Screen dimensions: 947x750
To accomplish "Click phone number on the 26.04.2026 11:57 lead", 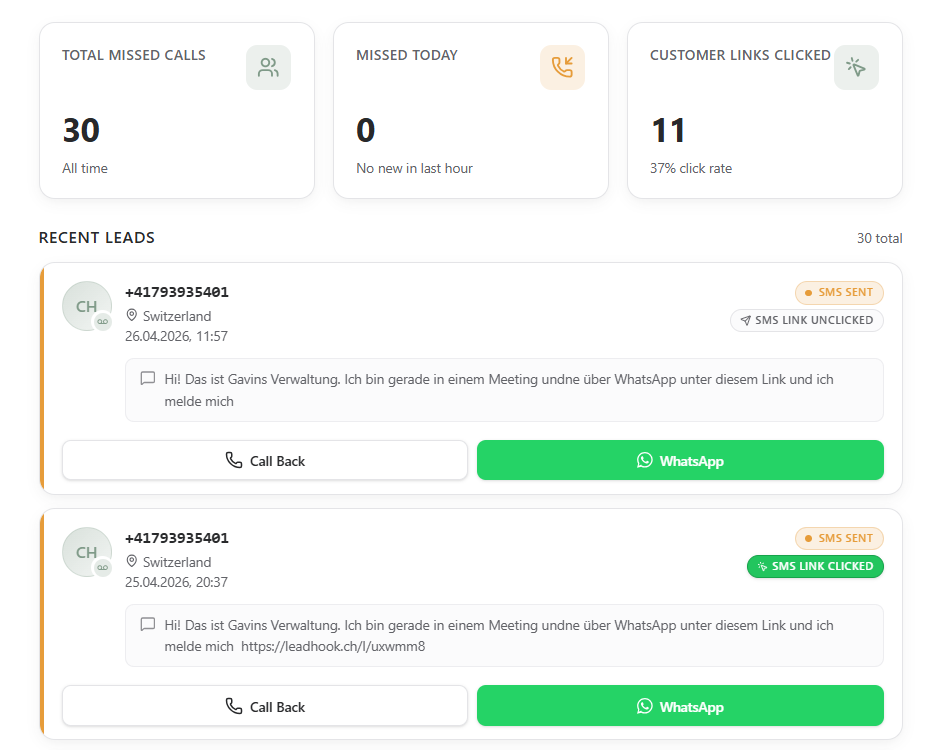I will point(177,292).
